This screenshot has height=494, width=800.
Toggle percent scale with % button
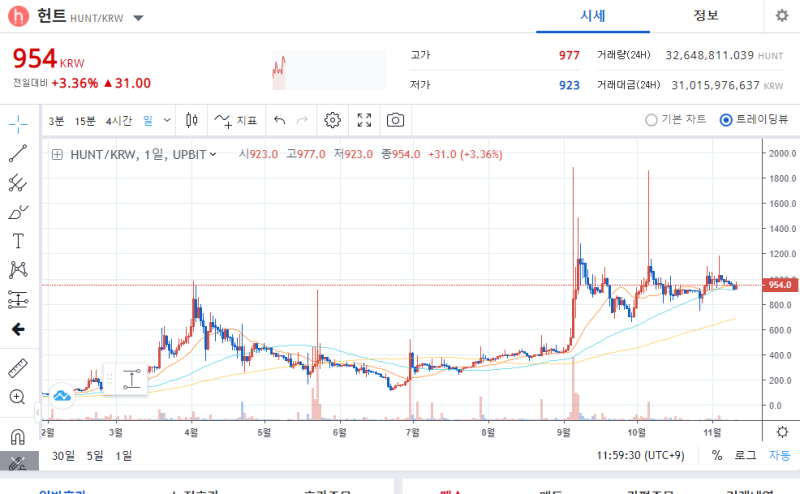pyautogui.click(x=717, y=455)
